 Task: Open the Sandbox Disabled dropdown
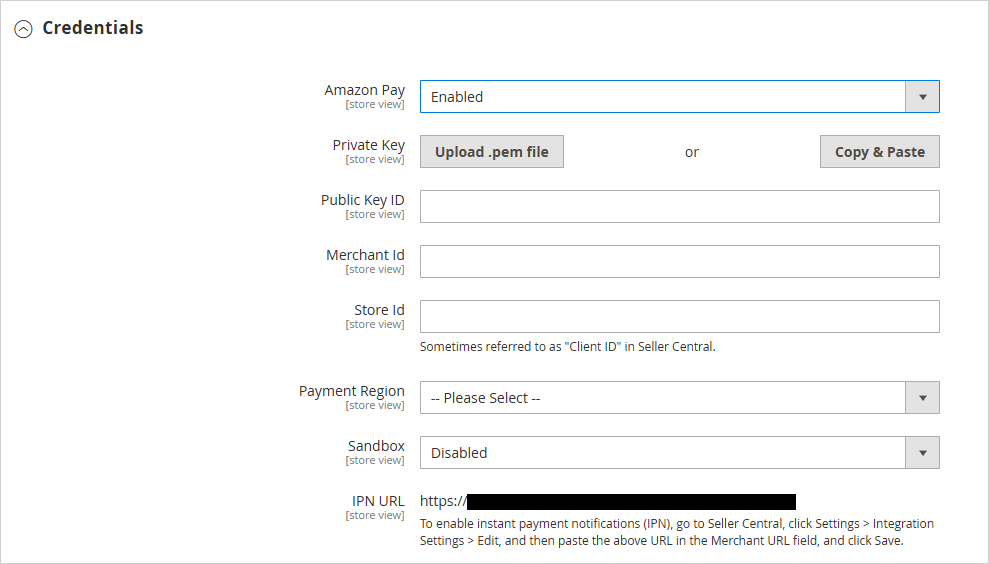[x=679, y=452]
